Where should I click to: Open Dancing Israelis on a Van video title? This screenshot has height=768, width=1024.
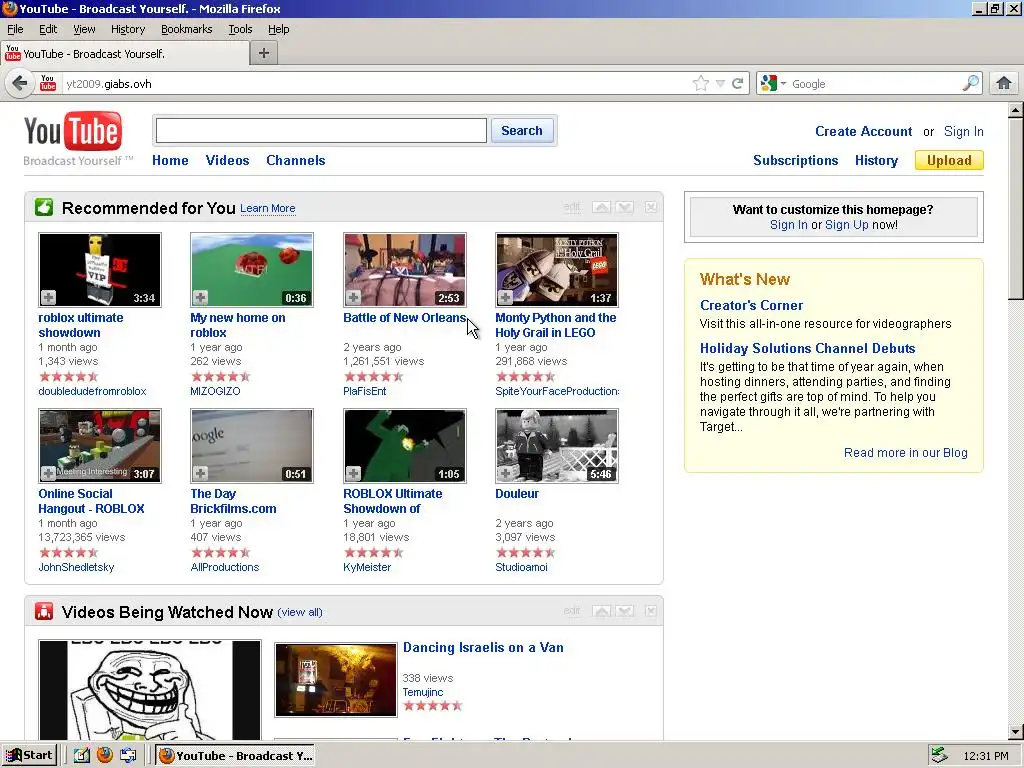[483, 647]
